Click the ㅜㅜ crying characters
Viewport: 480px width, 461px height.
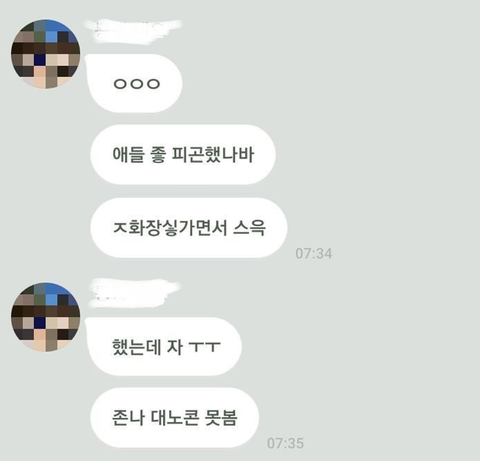click(x=204, y=347)
